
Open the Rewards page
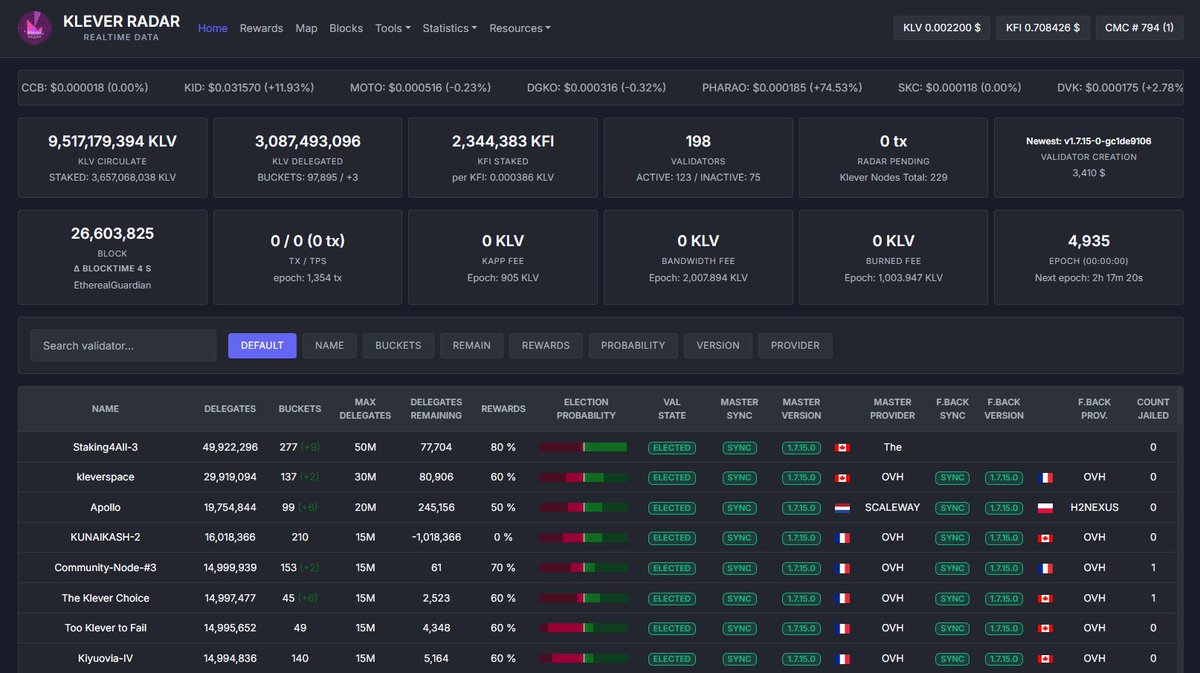261,28
